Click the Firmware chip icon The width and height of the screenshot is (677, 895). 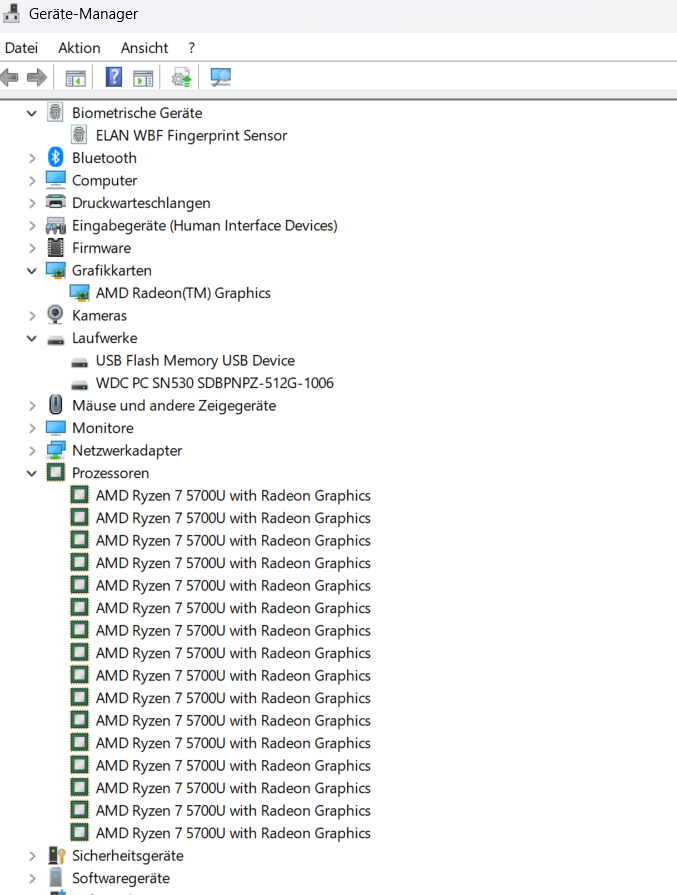pyautogui.click(x=55, y=247)
